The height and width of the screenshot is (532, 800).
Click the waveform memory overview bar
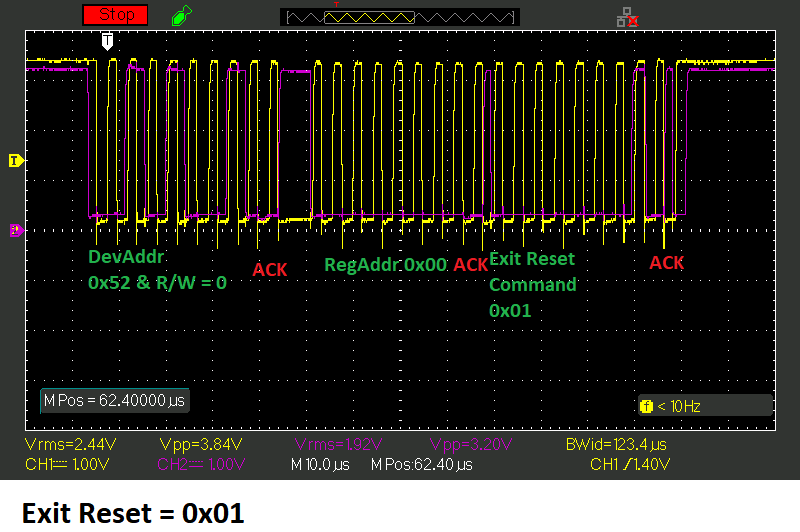tap(400, 17)
